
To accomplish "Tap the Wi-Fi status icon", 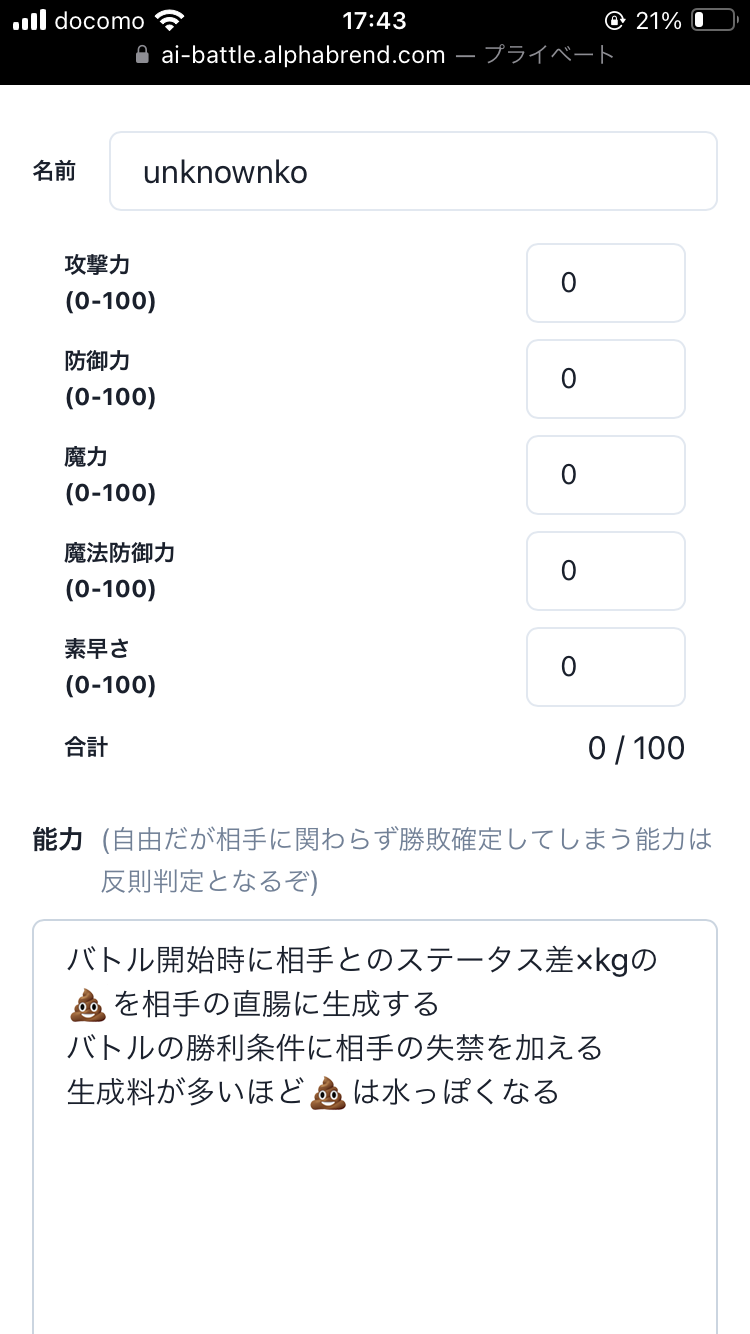I will [x=170, y=20].
